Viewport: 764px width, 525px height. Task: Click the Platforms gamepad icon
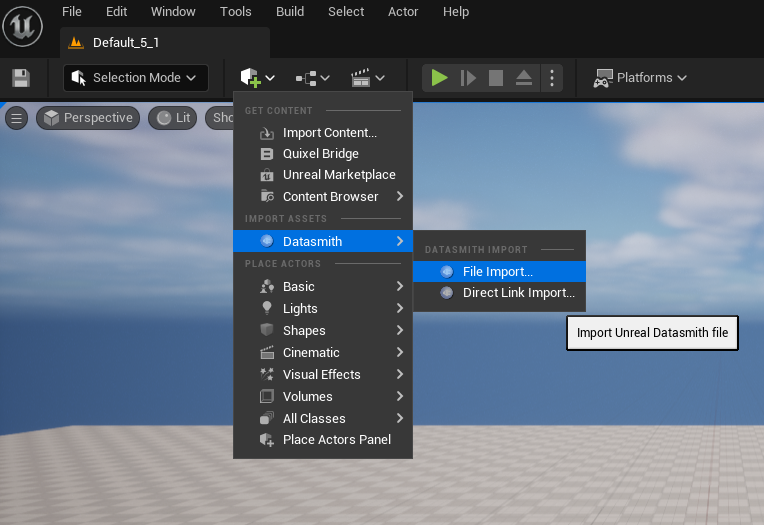(x=603, y=78)
